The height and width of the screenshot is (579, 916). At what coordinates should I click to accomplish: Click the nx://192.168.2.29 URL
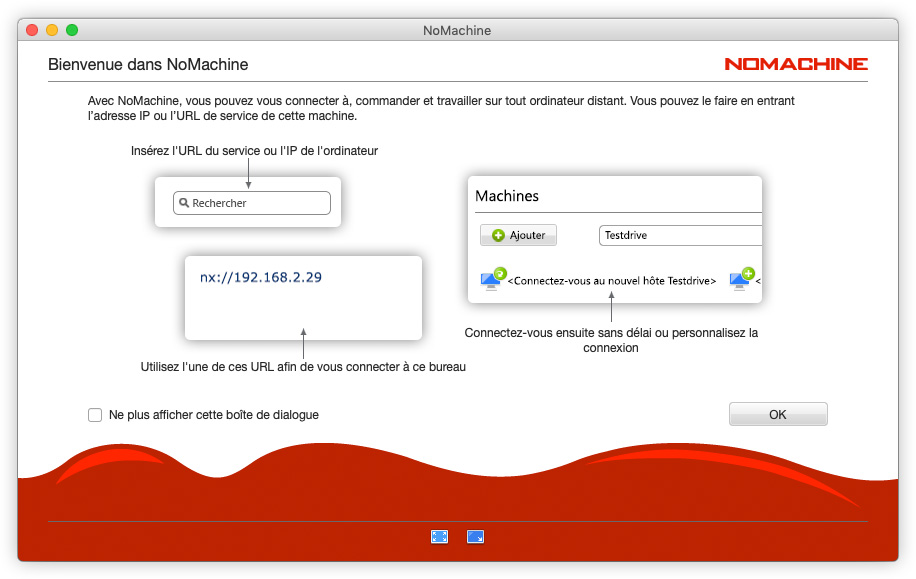point(261,277)
